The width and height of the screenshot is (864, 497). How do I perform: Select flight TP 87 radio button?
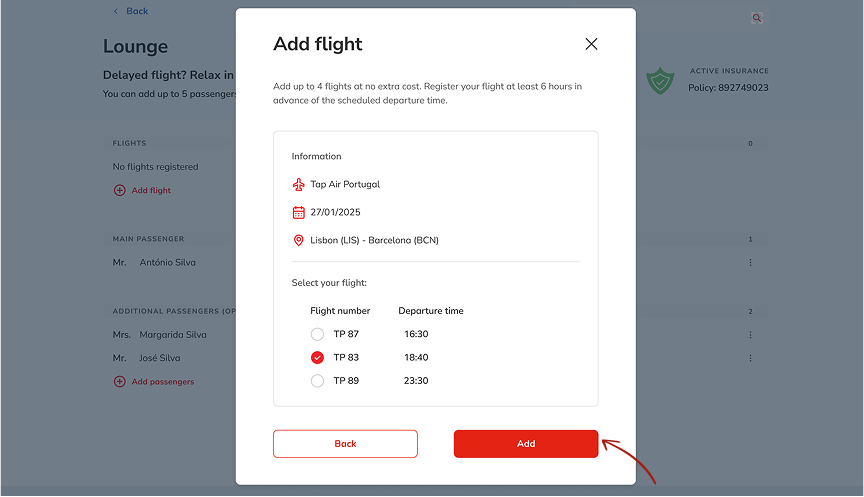coord(317,334)
